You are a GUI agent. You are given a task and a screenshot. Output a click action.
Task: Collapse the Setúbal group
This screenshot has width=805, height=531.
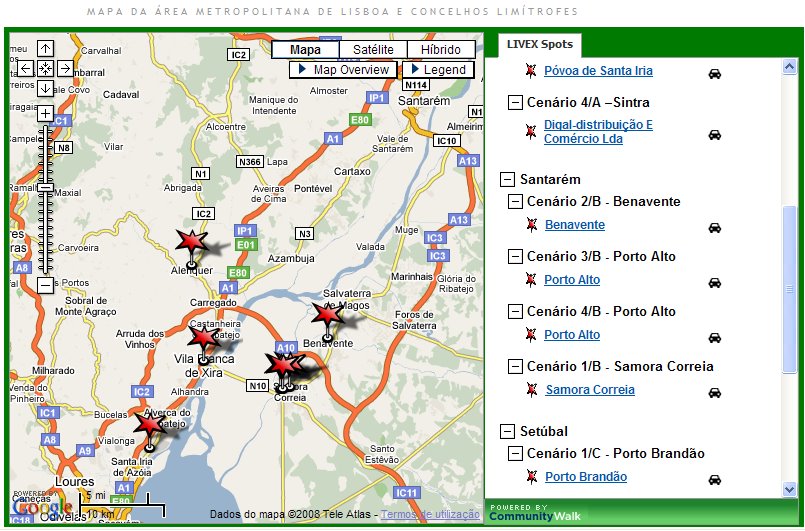coord(507,431)
